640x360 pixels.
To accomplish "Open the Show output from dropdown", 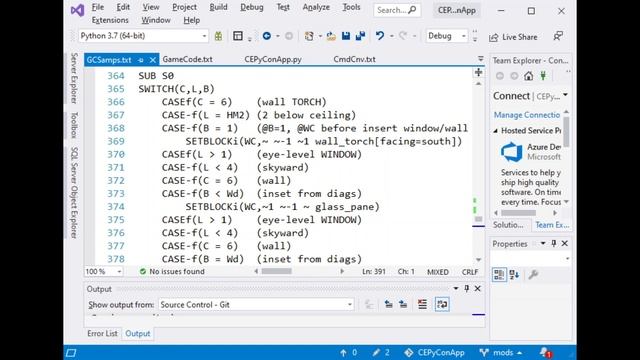I will click(x=256, y=304).
